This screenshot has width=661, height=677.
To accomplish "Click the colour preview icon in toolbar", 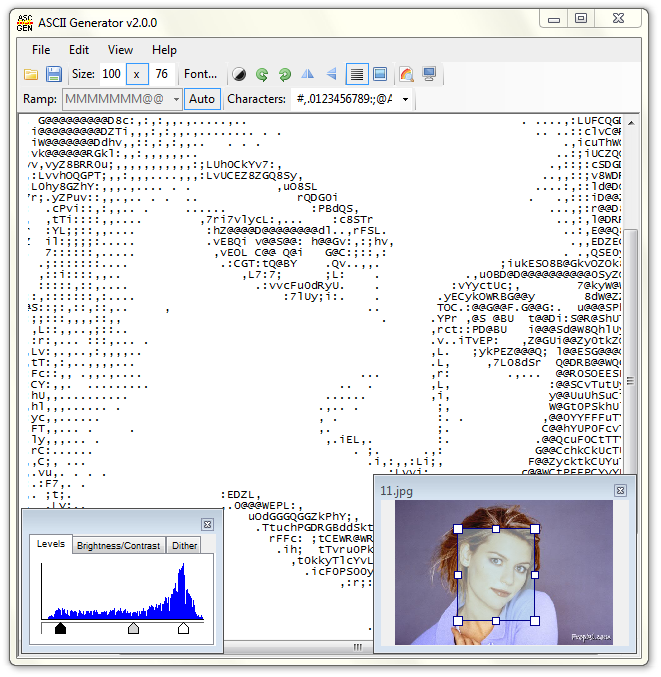I will click(x=406, y=74).
